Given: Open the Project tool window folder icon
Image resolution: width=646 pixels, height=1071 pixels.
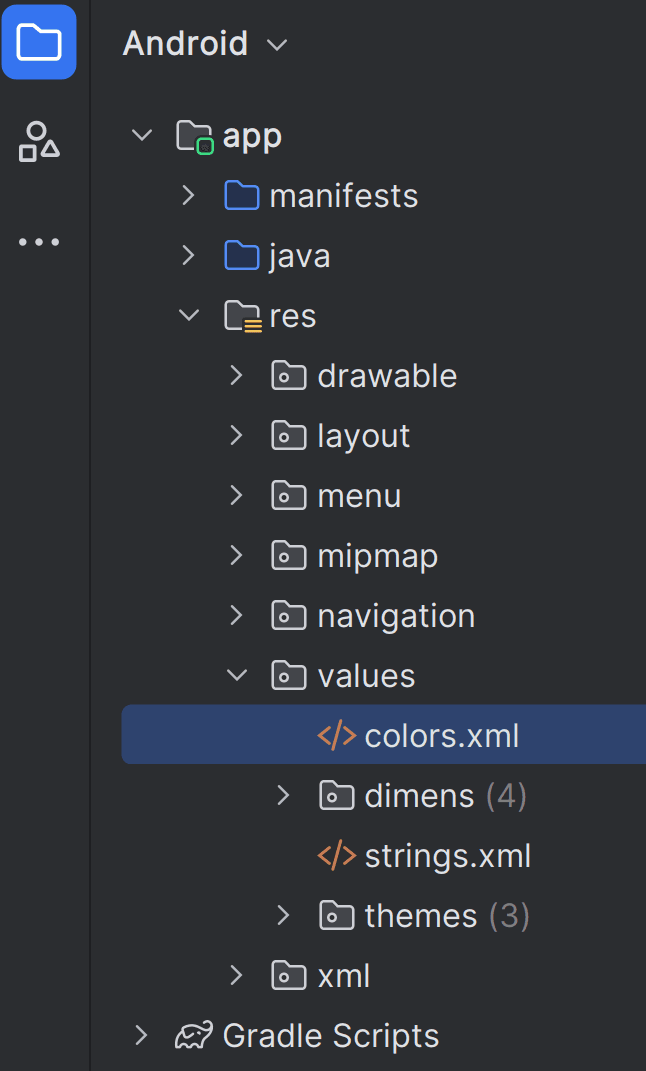Looking at the screenshot, I should [39, 42].
